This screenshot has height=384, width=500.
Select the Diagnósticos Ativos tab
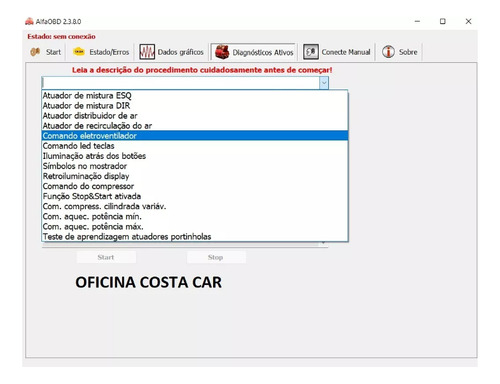[x=254, y=52]
